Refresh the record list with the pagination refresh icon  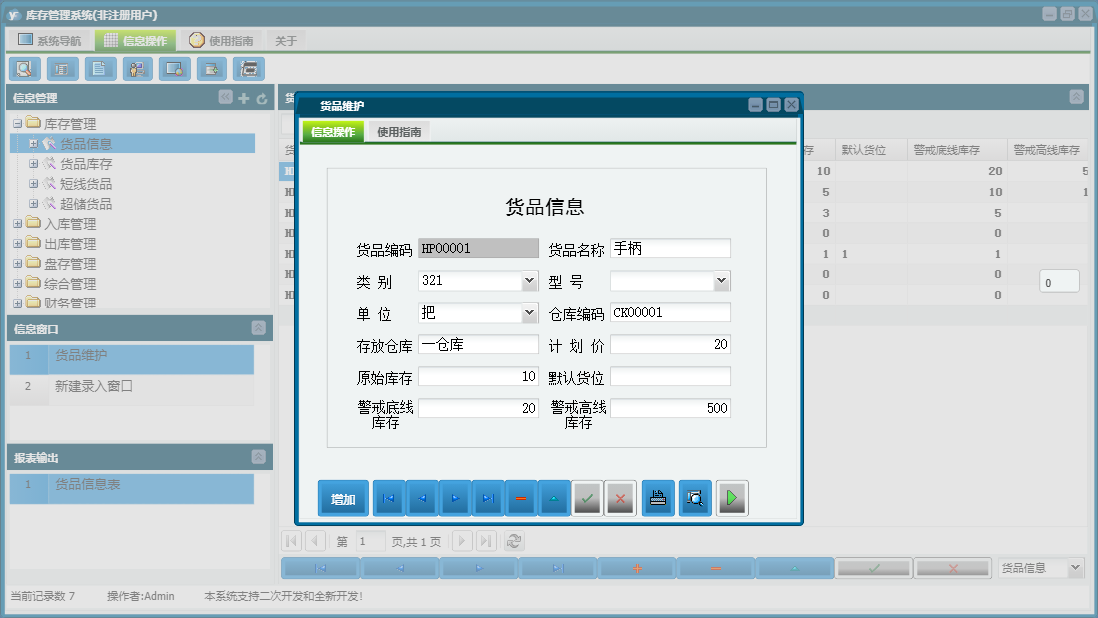[x=513, y=541]
